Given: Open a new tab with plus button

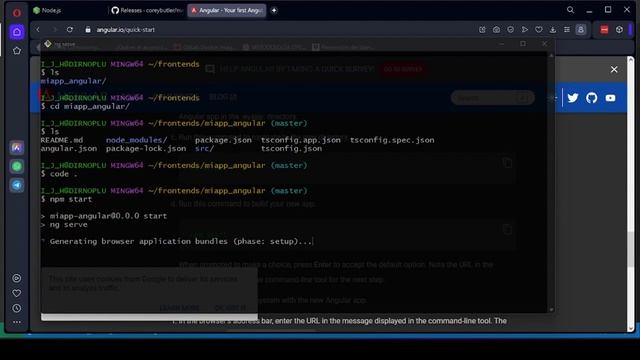Looking at the screenshot, I should (274, 10).
